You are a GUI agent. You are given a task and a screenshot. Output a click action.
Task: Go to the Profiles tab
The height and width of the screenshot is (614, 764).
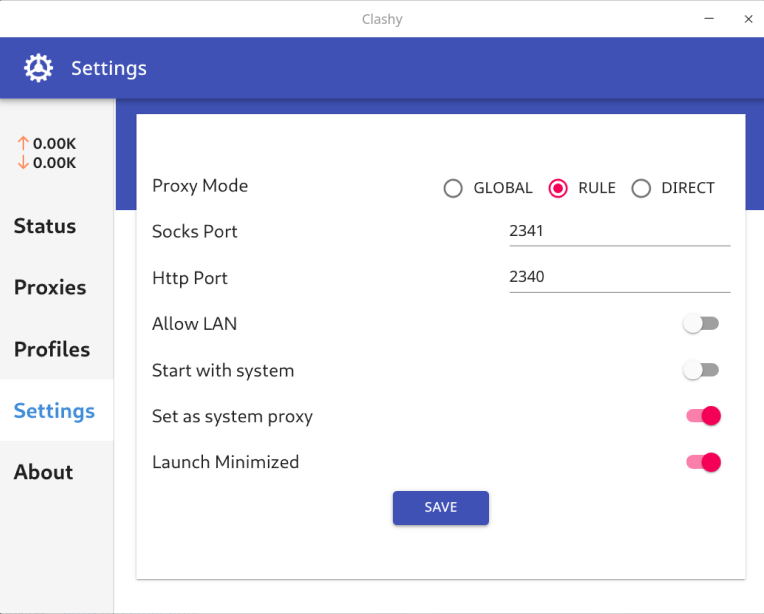(52, 349)
